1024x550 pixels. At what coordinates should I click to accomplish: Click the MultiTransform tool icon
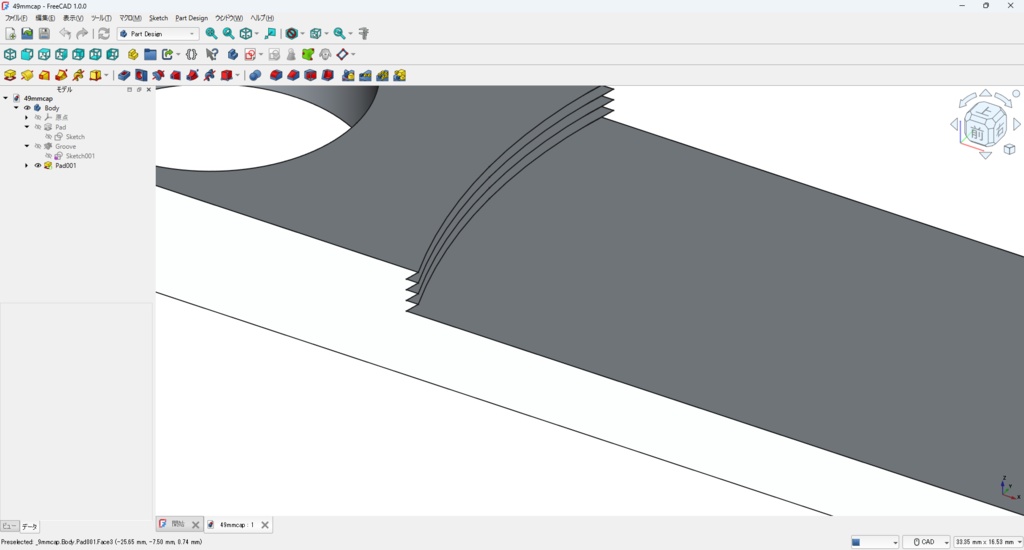(399, 75)
